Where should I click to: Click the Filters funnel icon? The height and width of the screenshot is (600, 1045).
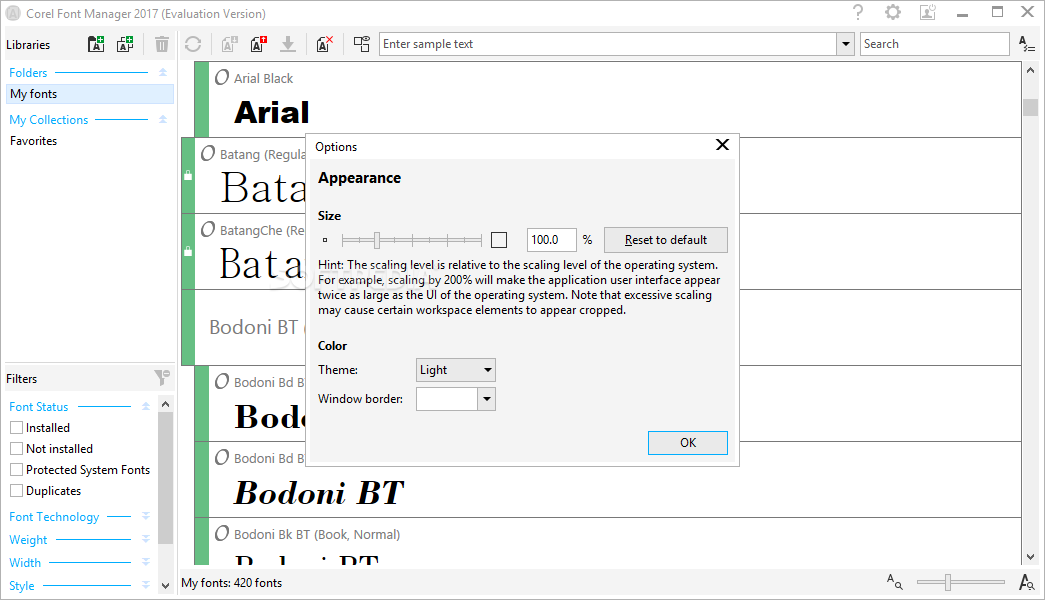[162, 378]
